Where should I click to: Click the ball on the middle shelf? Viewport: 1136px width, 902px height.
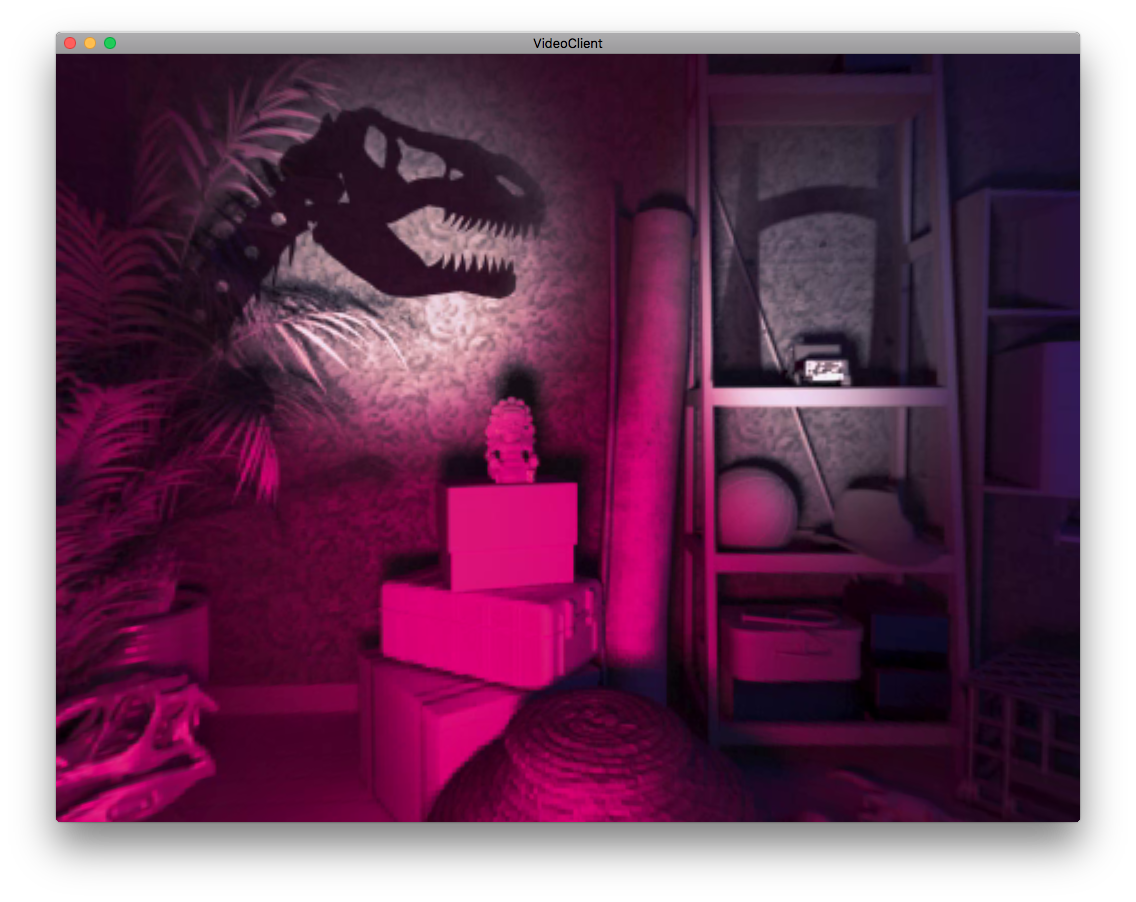[757, 507]
